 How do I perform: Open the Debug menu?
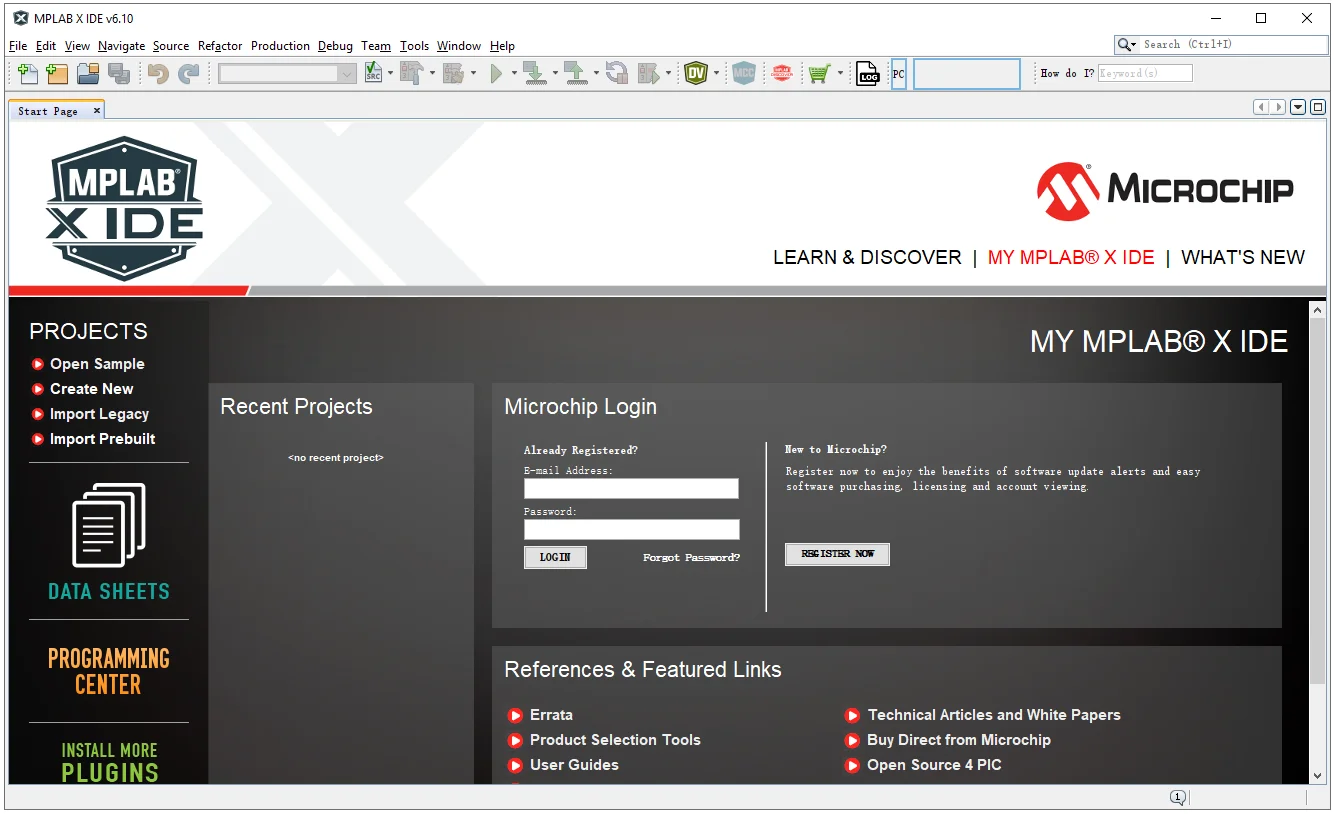point(335,46)
